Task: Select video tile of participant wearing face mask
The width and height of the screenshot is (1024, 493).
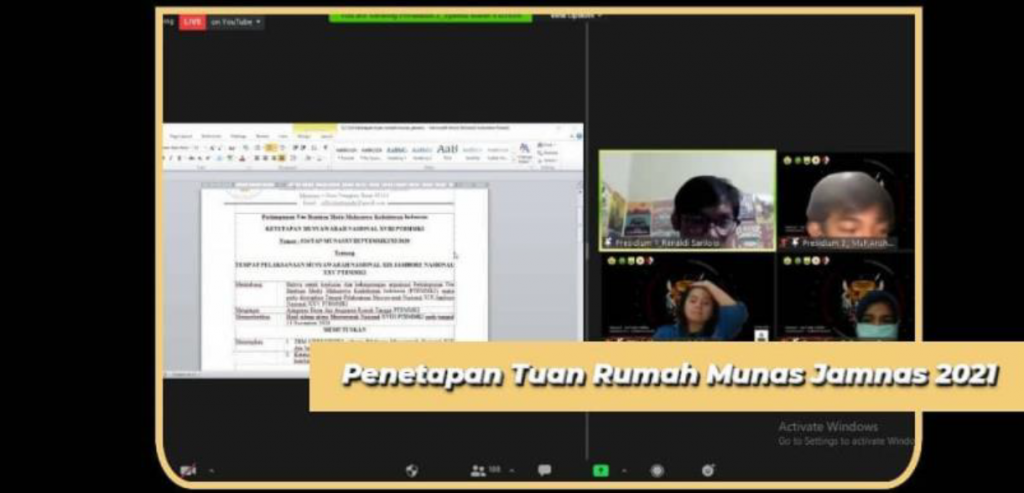Action: coord(847,297)
